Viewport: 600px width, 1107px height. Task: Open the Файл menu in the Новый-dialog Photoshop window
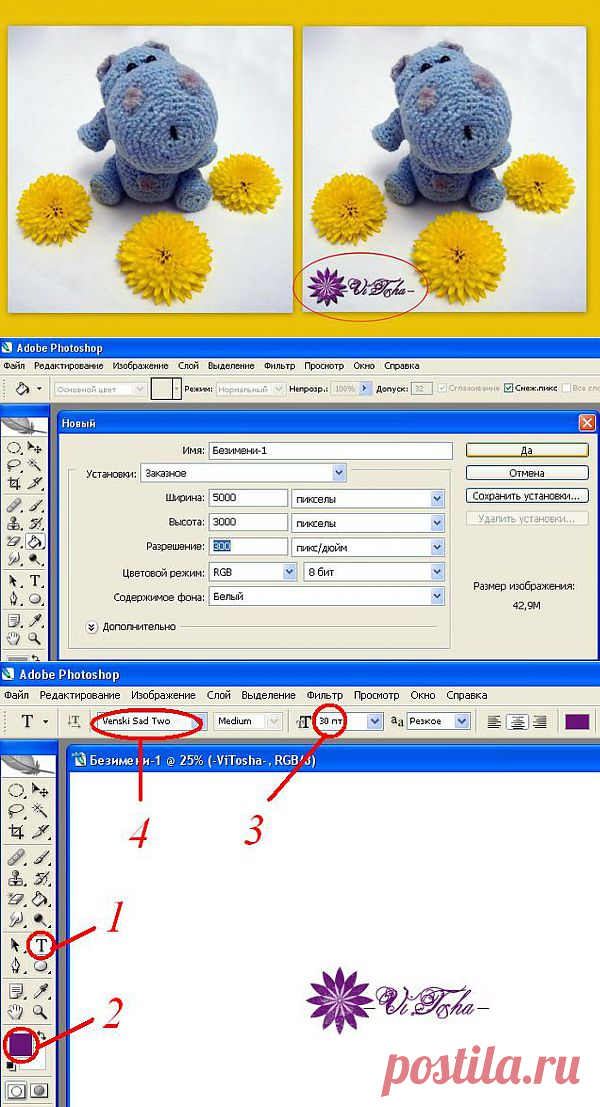coord(14,366)
